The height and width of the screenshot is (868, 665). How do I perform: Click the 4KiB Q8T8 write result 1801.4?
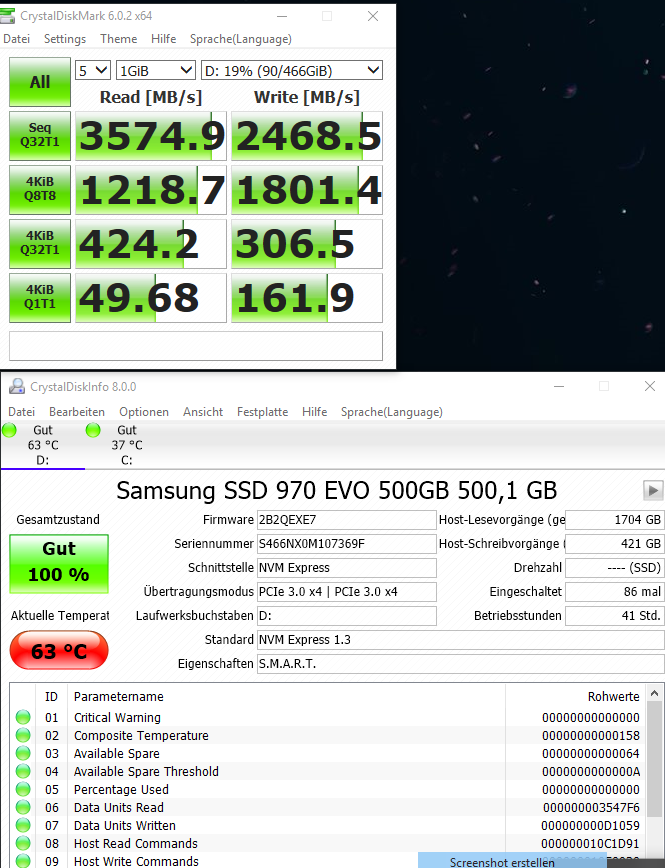click(307, 189)
